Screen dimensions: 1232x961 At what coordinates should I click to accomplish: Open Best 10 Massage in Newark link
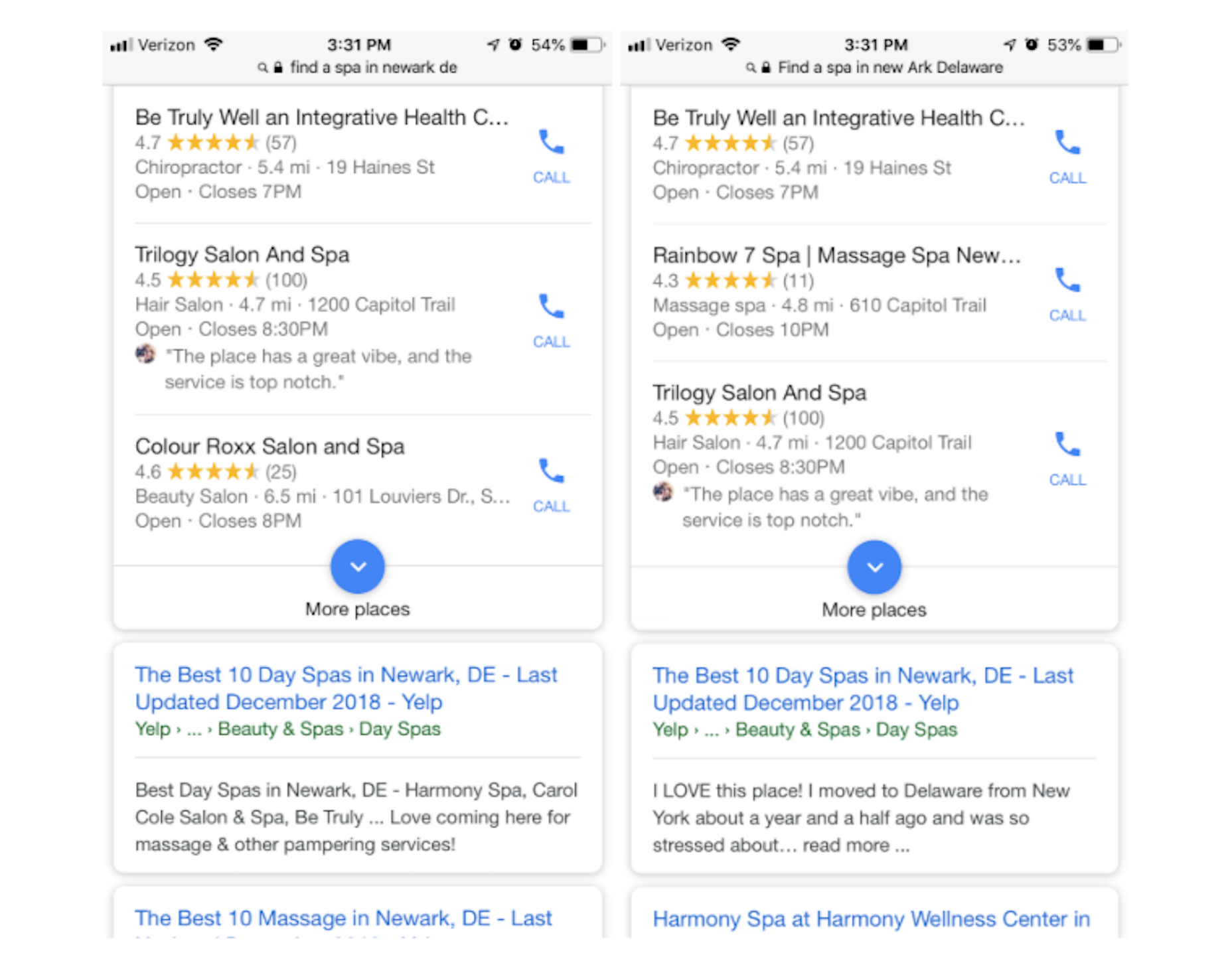(x=343, y=918)
